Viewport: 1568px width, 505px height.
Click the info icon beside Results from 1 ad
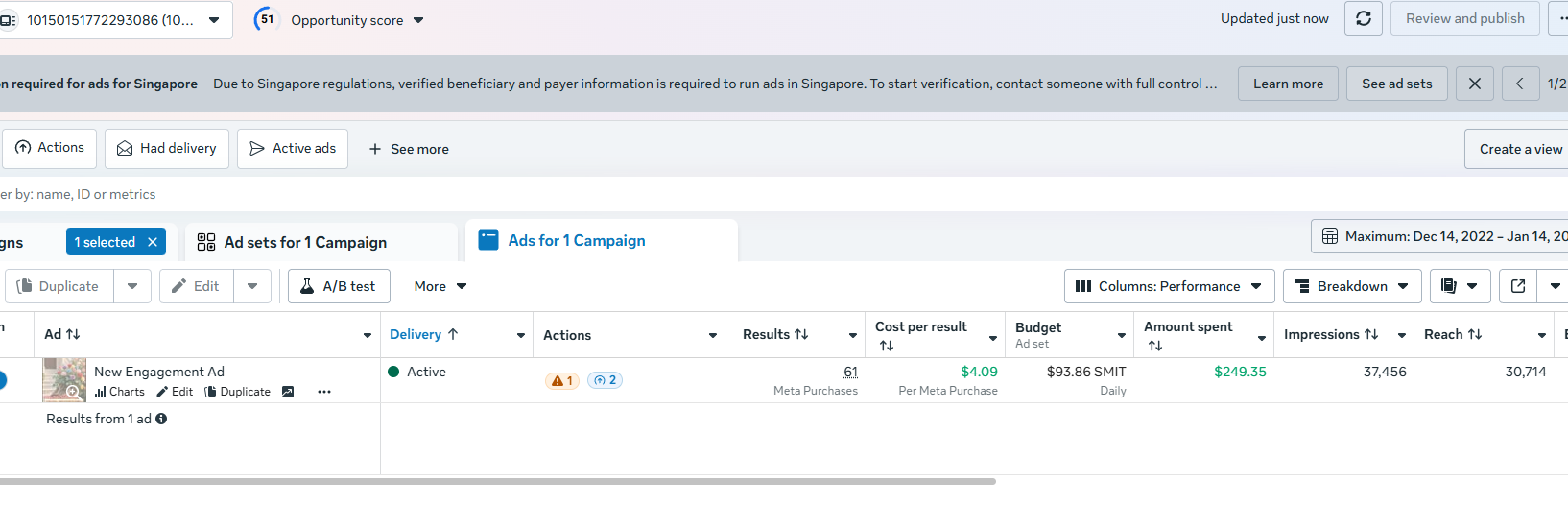161,419
